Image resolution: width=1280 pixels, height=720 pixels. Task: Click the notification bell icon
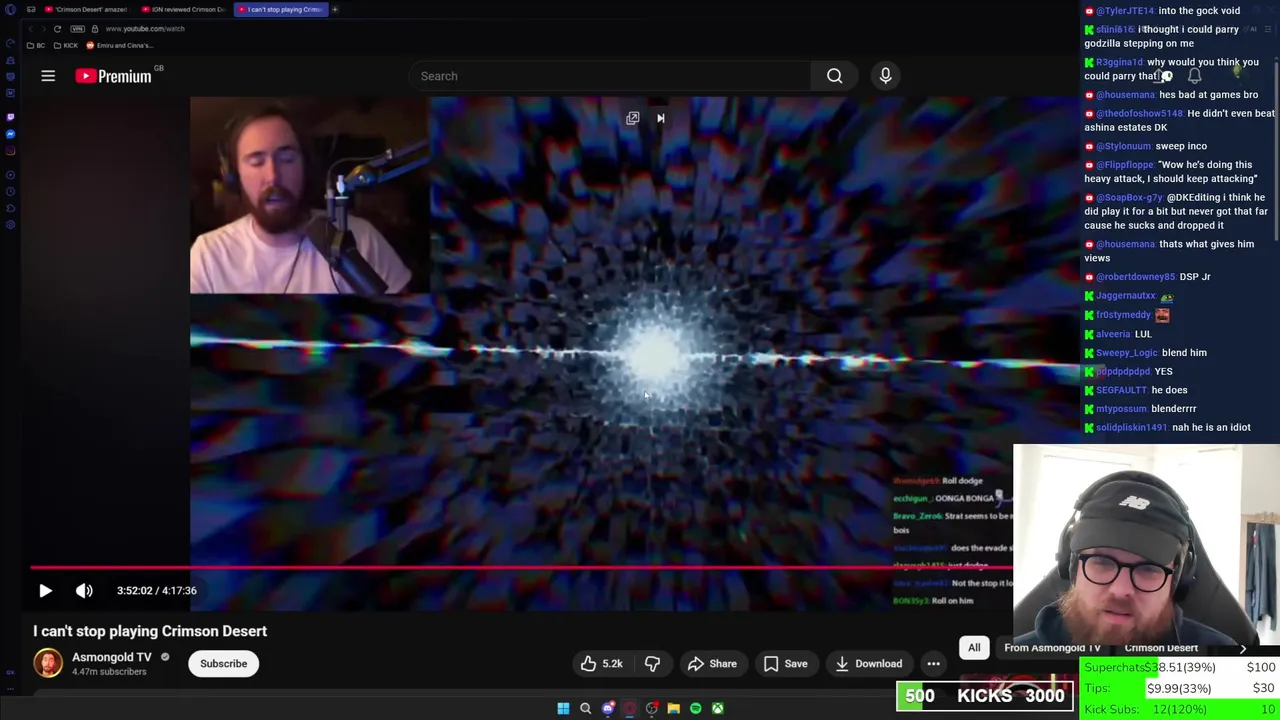(1194, 76)
